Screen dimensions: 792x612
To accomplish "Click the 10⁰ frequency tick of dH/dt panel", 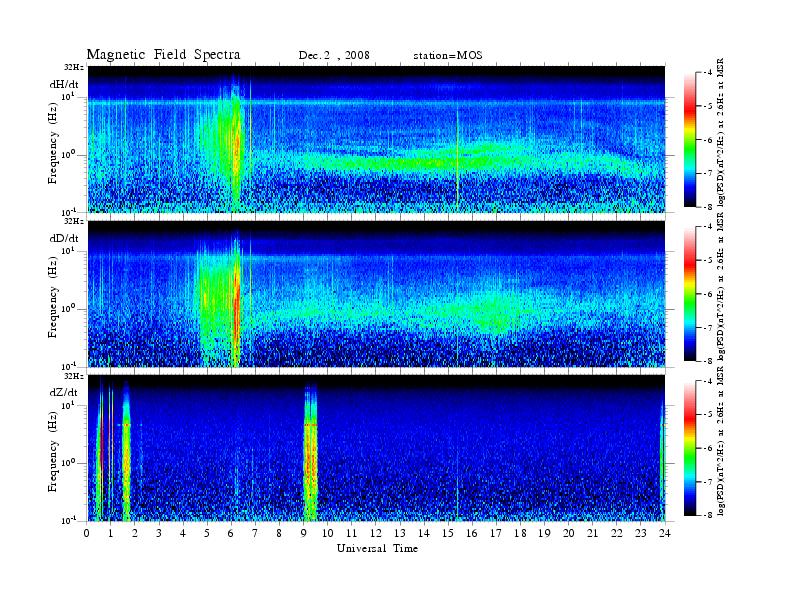I will [68, 155].
